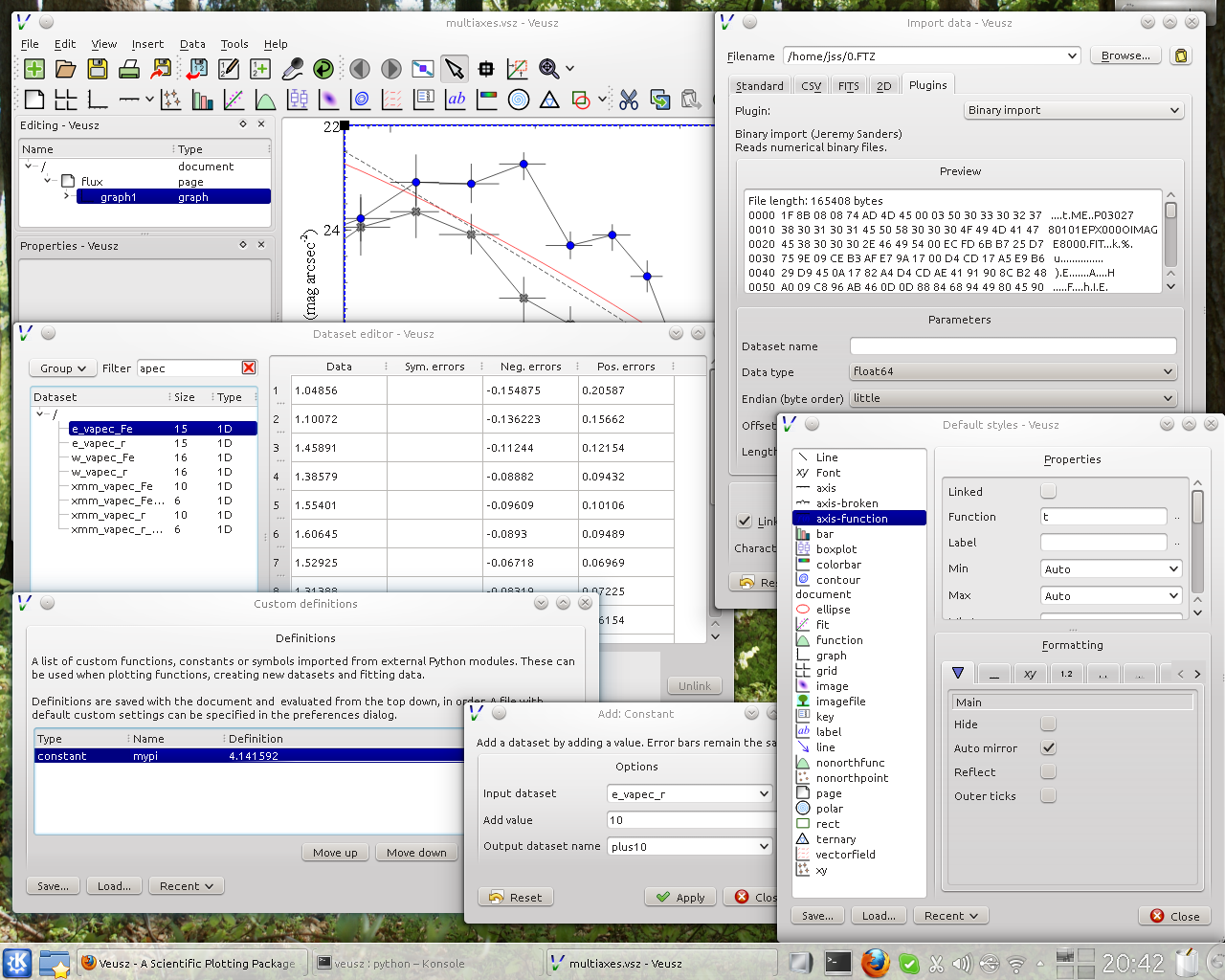This screenshot has height=980, width=1225.
Task: Tick the Linked checkbox in Properties
Action: tap(1048, 491)
